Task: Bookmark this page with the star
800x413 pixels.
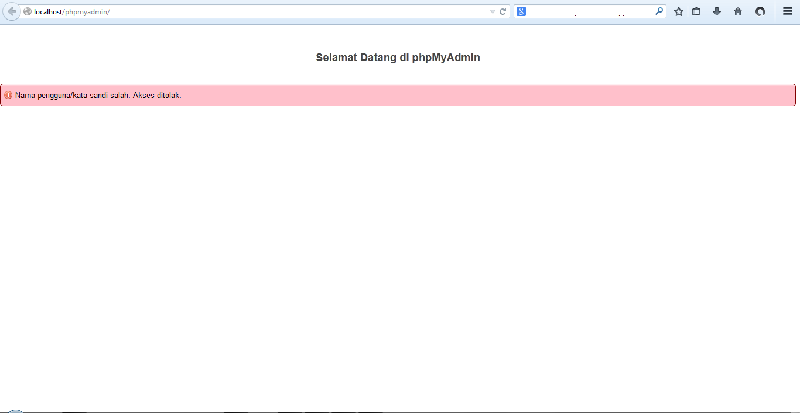Action: click(679, 11)
